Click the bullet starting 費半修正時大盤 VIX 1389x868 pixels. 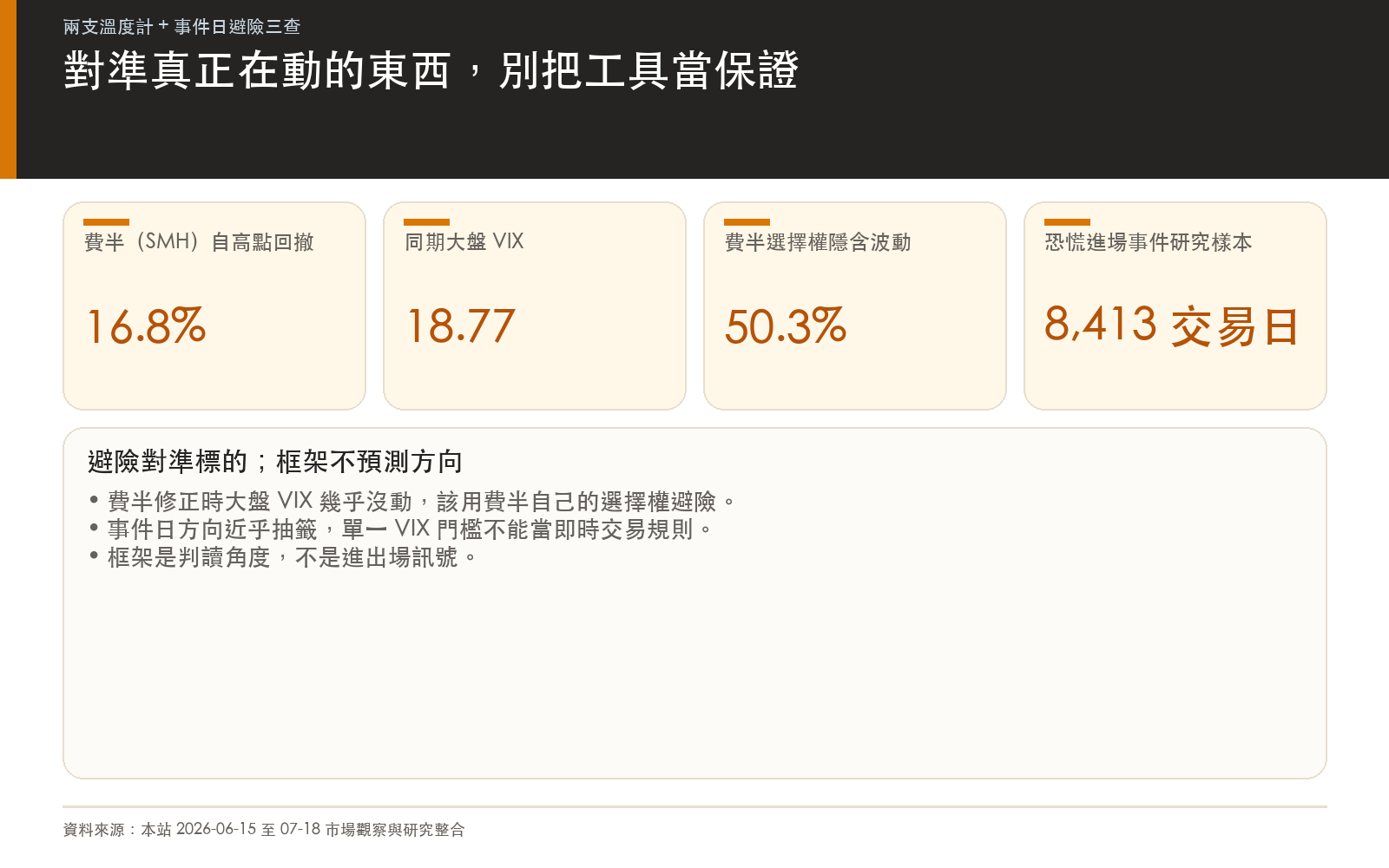pyautogui.click(x=413, y=502)
